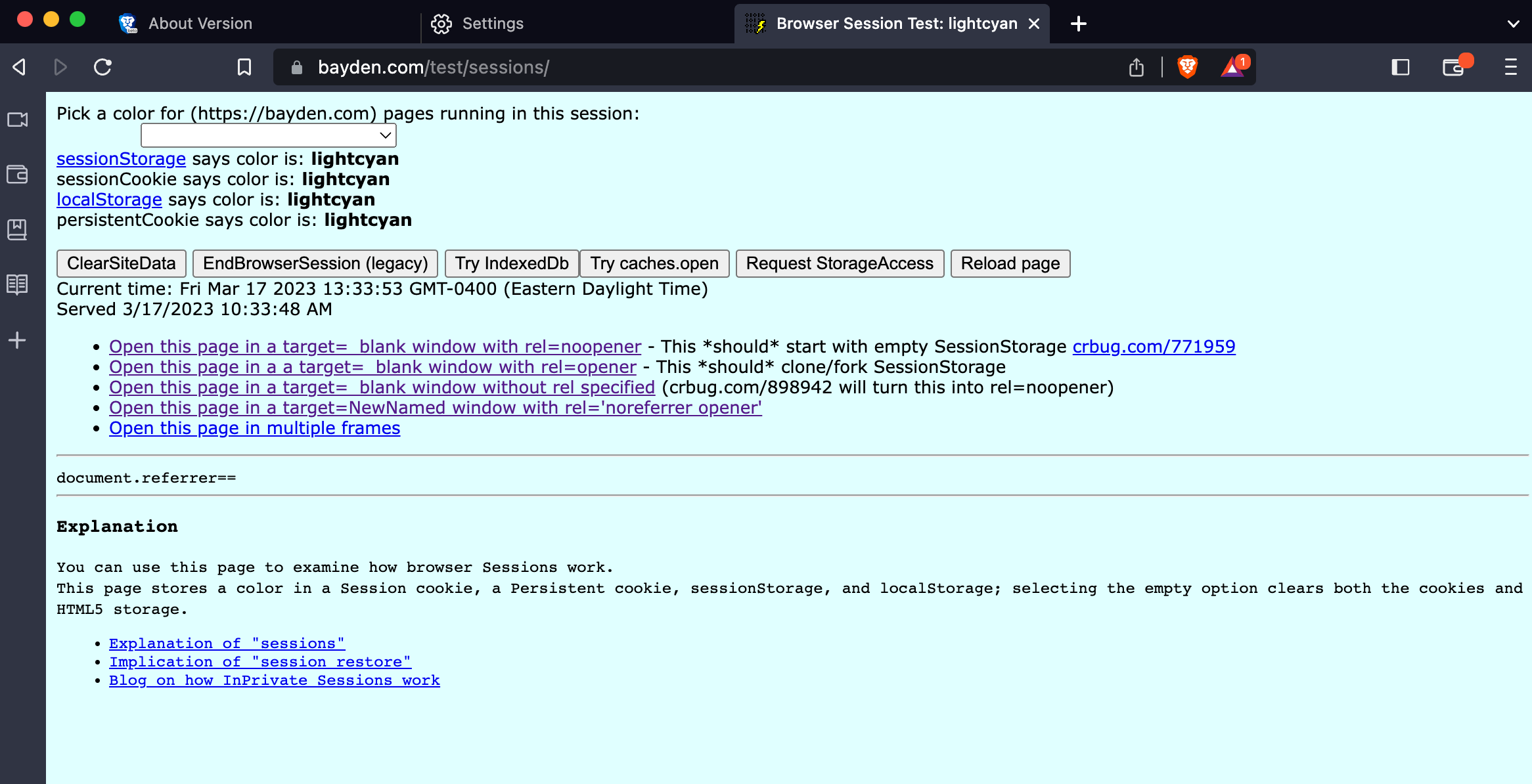The height and width of the screenshot is (784, 1532).
Task: Click EndBrowserSession (legacy) button
Action: 315,263
